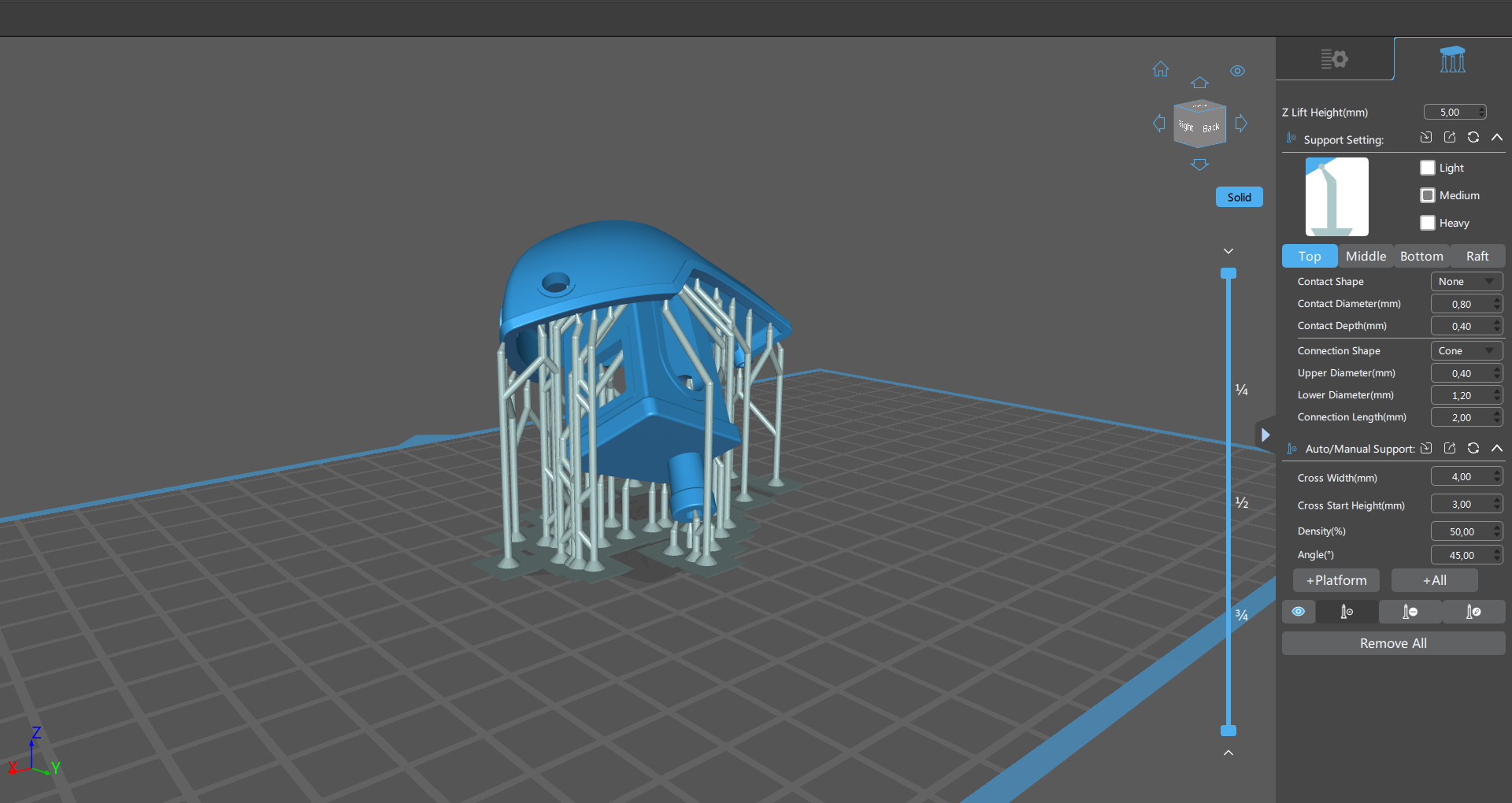This screenshot has height=803, width=1512.
Task: Collapse the Support Setting section
Action: pyautogui.click(x=1497, y=137)
